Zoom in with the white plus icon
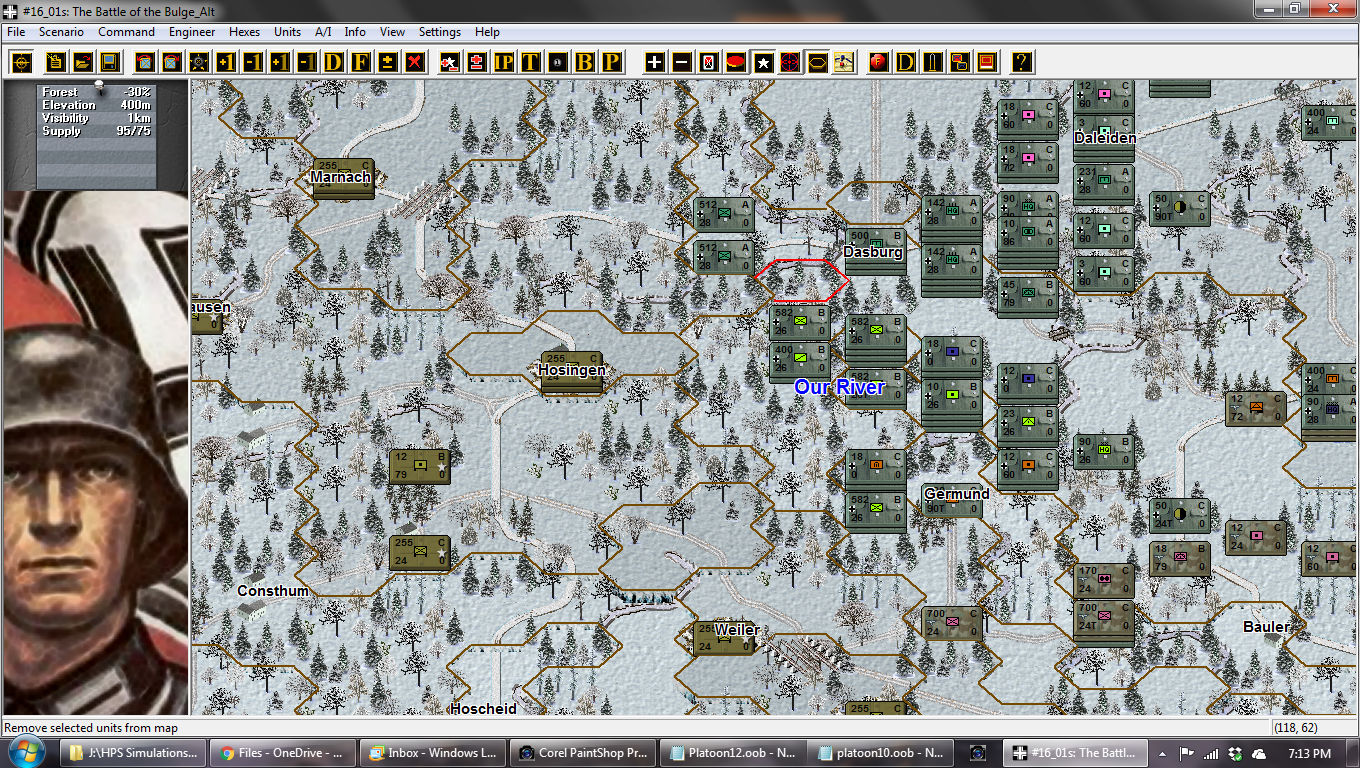Image resolution: width=1360 pixels, height=768 pixels. click(x=655, y=62)
